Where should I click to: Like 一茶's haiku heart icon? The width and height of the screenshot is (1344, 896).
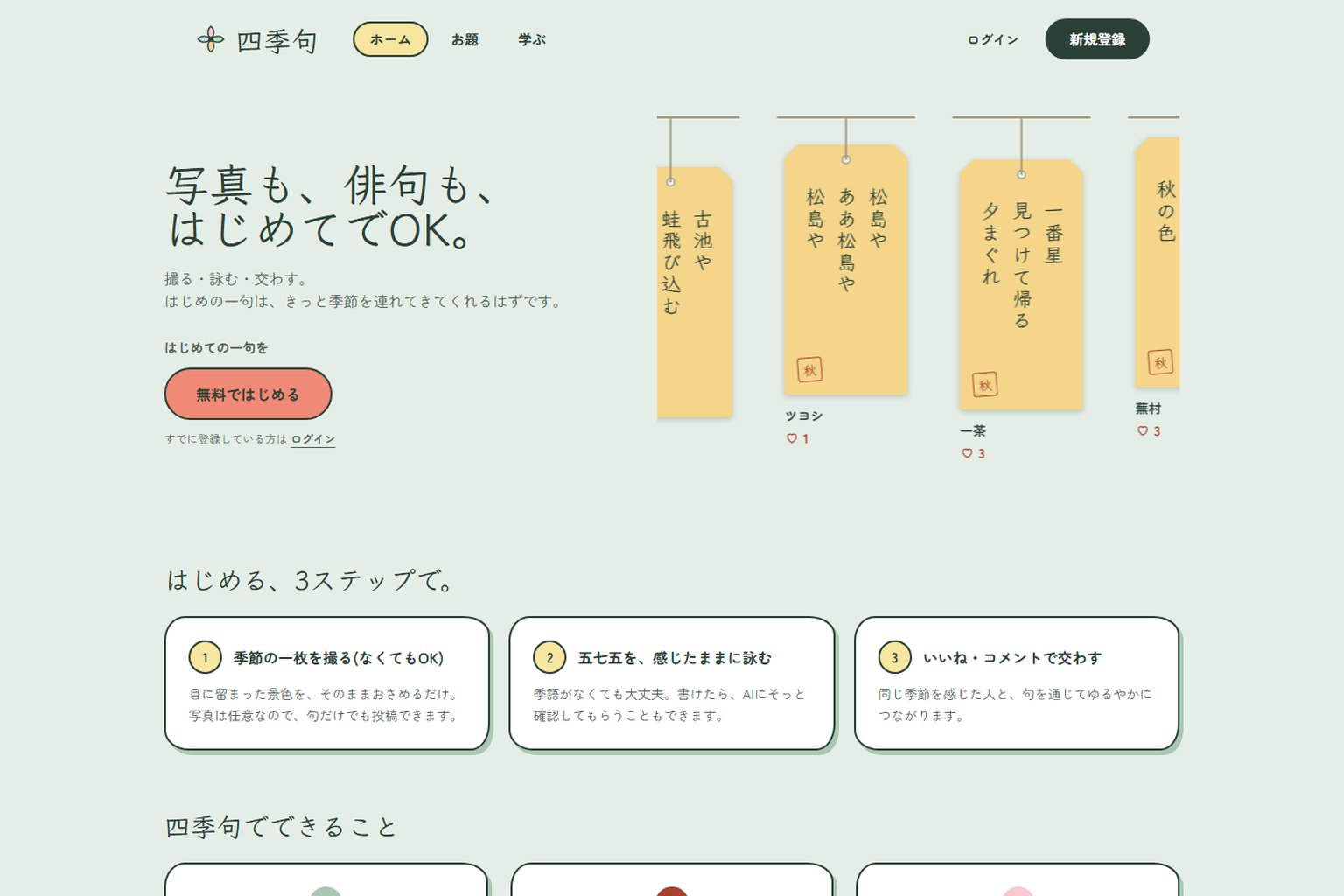click(967, 453)
